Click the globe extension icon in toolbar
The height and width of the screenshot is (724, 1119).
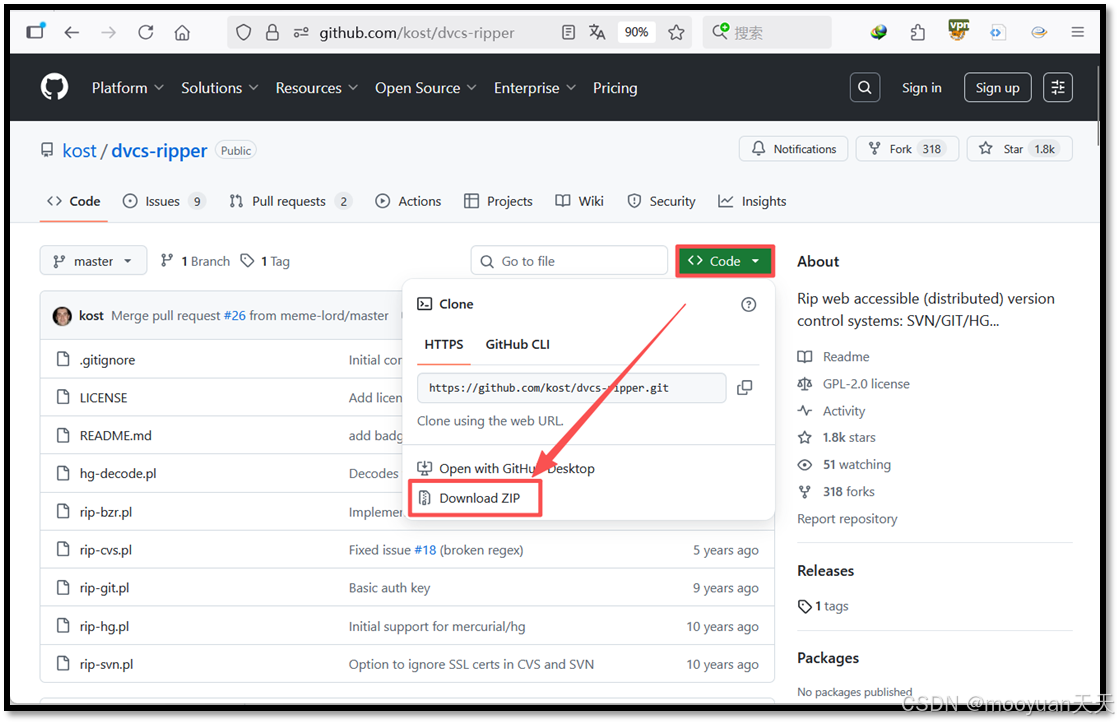(879, 32)
